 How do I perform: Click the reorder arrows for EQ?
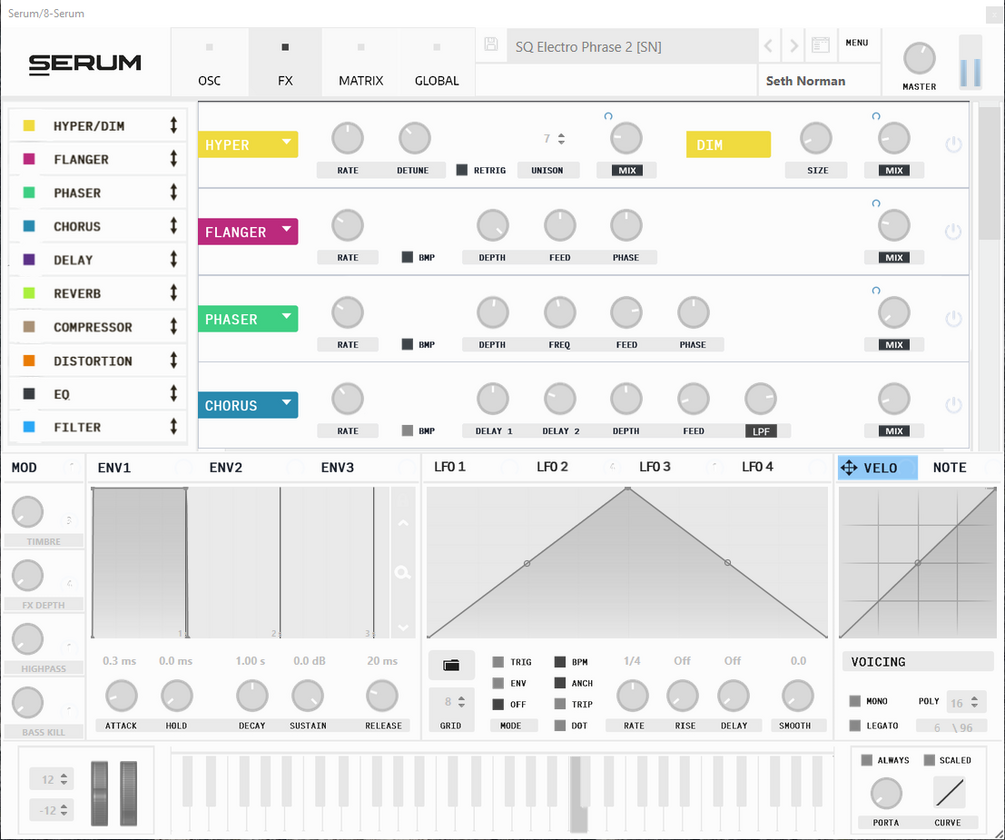click(x=173, y=393)
